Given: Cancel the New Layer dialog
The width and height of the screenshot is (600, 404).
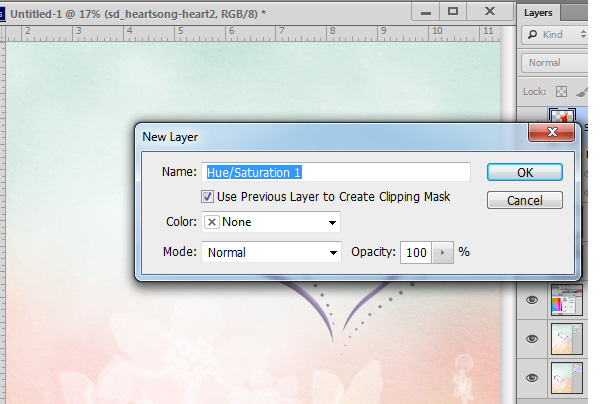Looking at the screenshot, I should (x=525, y=200).
